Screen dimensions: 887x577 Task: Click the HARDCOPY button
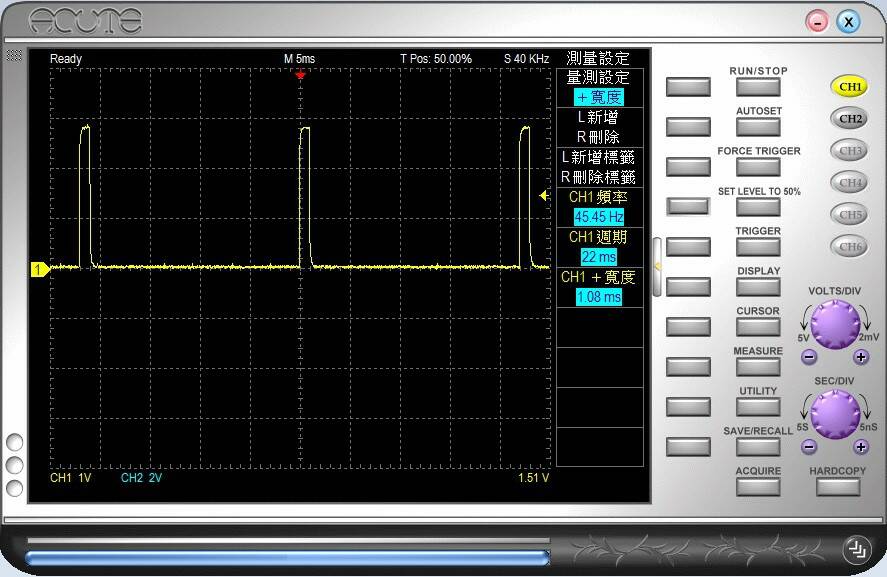click(838, 487)
